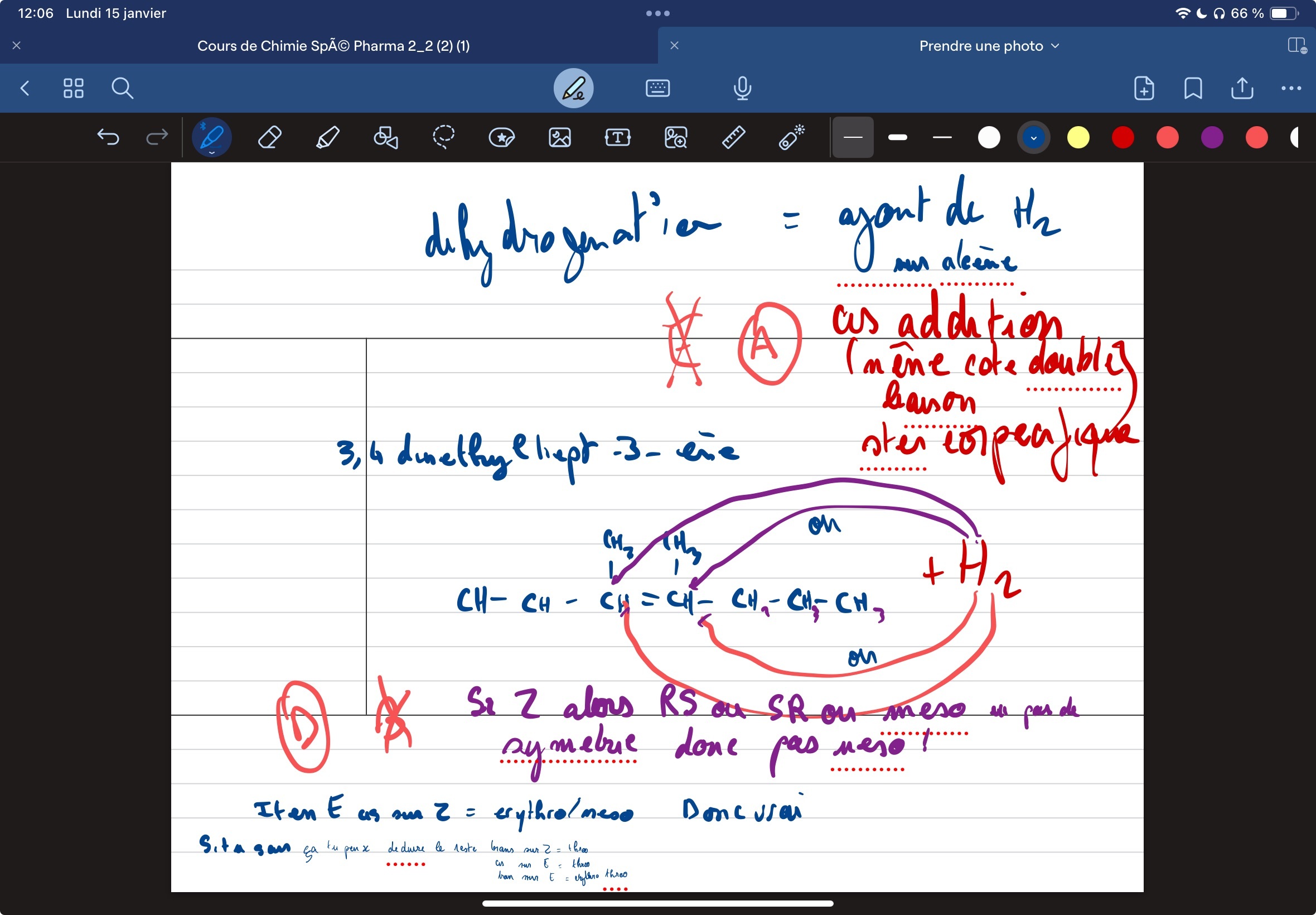This screenshot has width=1316, height=915.
Task: Choose the Lasso selection tool
Action: pyautogui.click(x=443, y=138)
